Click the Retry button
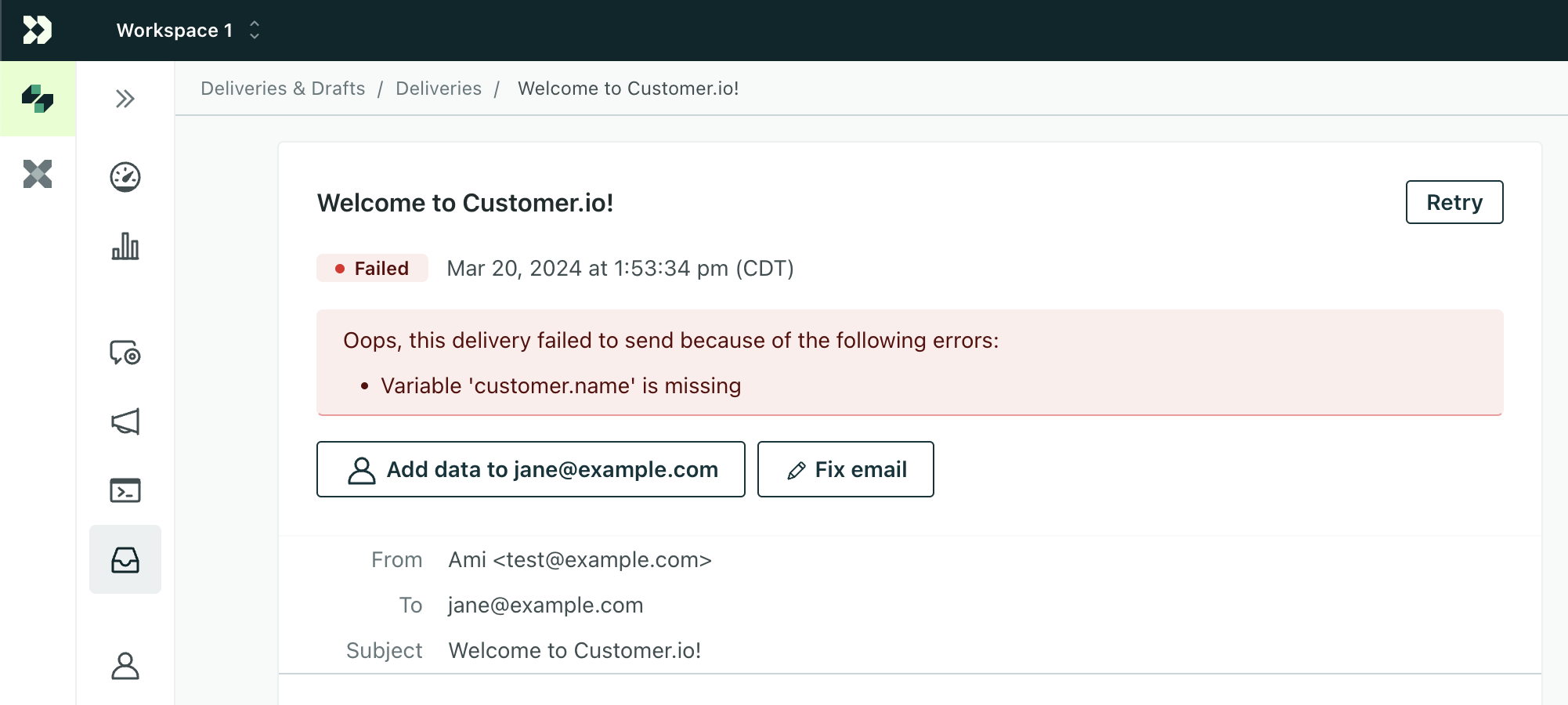 1454,202
